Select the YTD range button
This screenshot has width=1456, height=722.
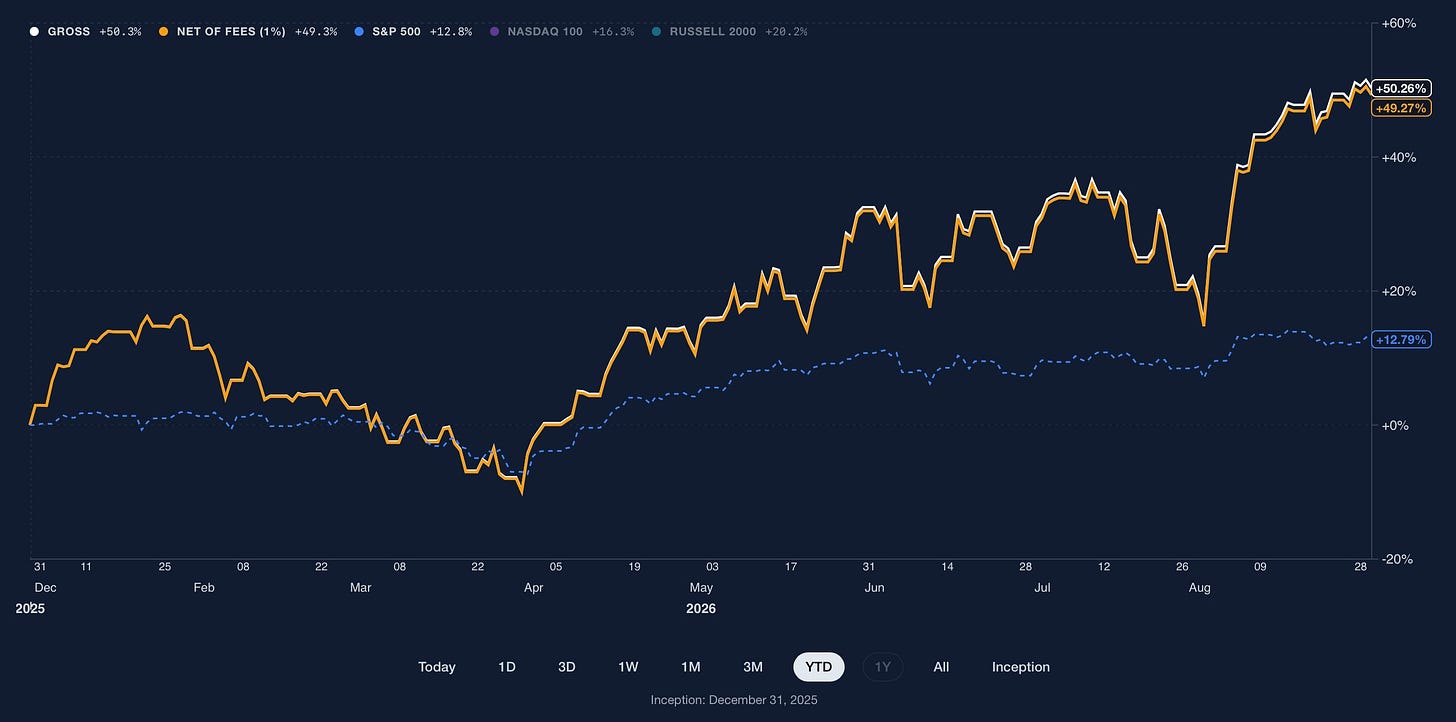pyautogui.click(x=819, y=667)
